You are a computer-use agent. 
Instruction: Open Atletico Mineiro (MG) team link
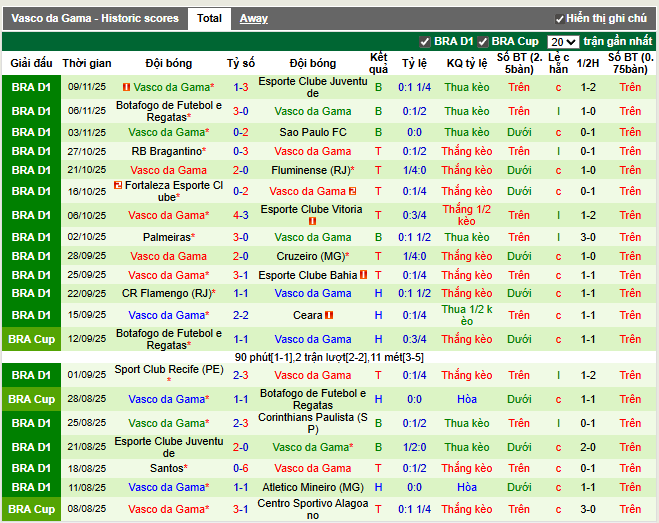pos(313,487)
